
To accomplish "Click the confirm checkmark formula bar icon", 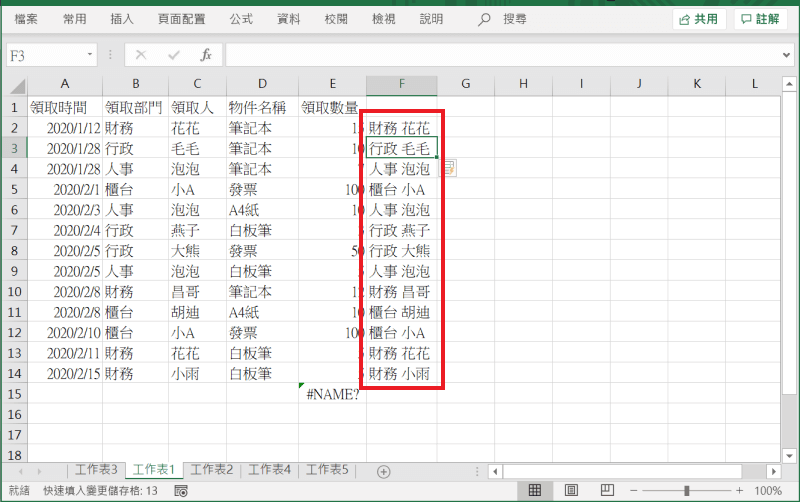I will (173, 55).
